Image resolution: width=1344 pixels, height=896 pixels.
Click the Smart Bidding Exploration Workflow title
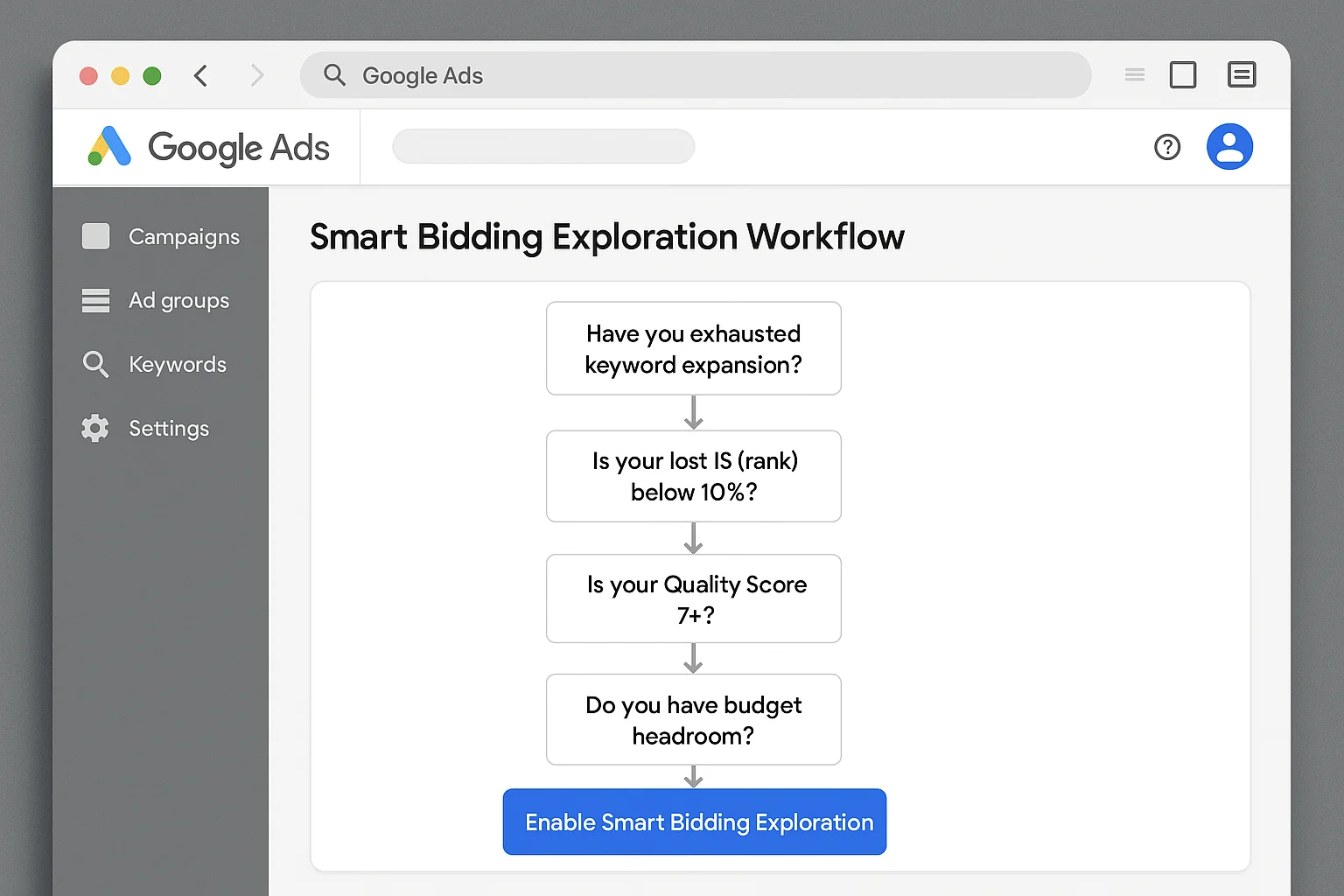[x=606, y=236]
